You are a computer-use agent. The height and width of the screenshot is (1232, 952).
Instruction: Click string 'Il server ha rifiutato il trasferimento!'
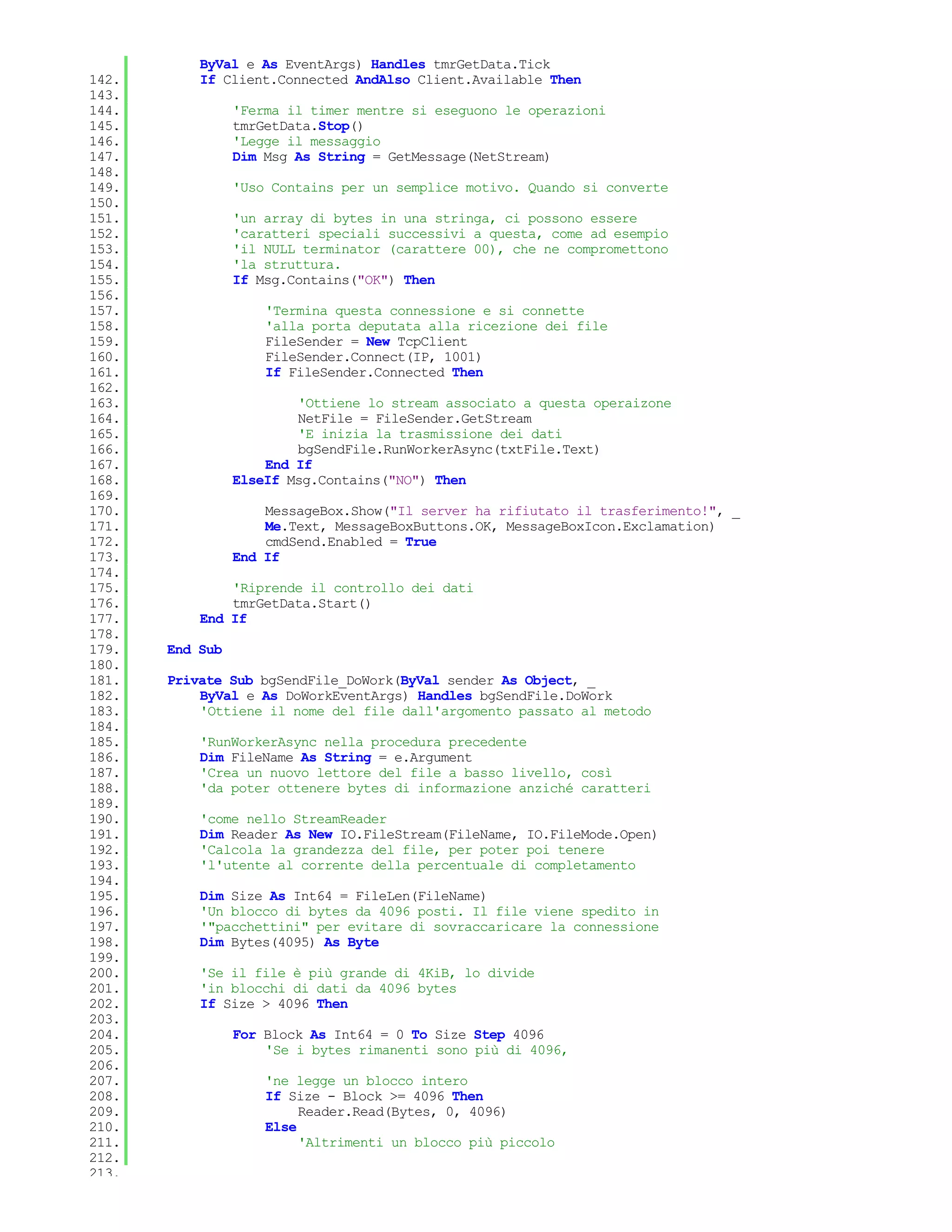(553, 511)
